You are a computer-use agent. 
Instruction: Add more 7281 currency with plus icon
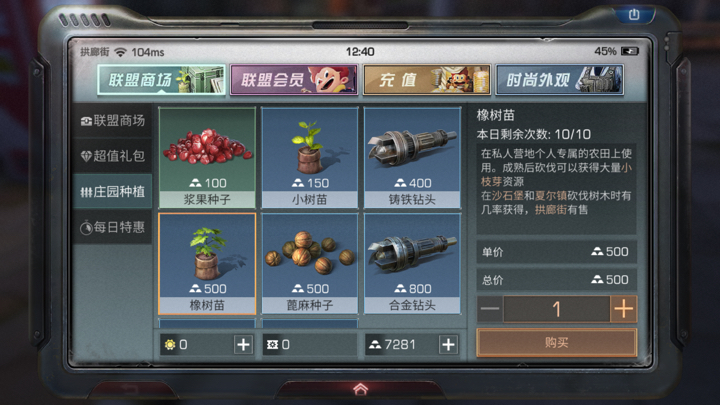(x=449, y=344)
